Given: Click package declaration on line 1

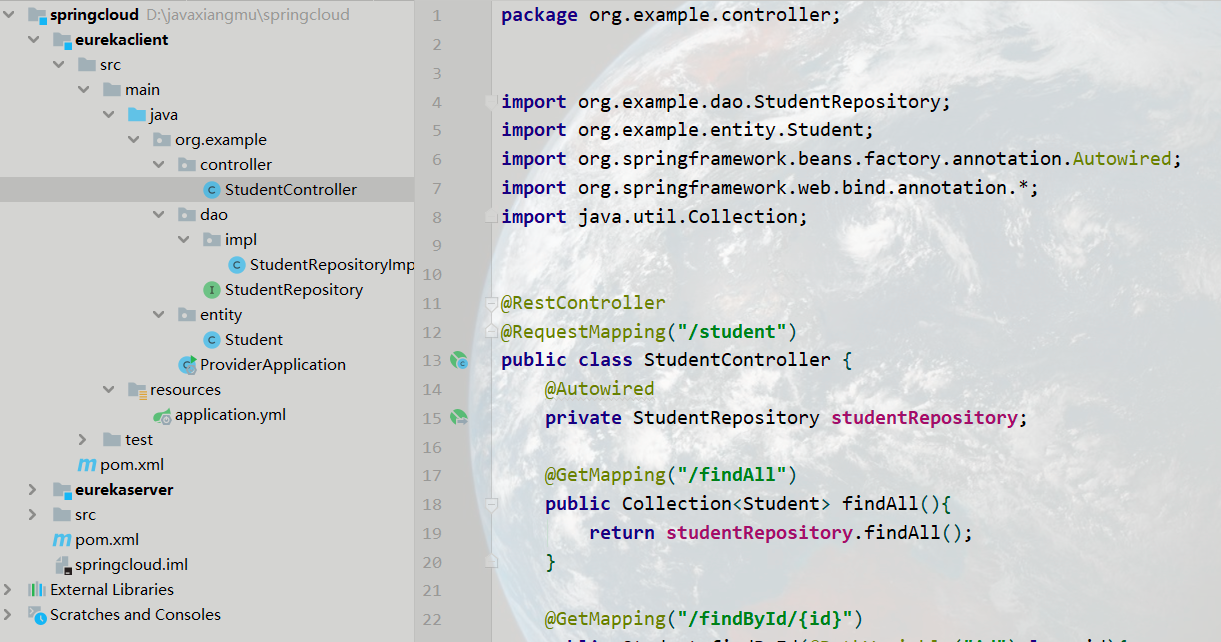Looking at the screenshot, I should tap(671, 15).
